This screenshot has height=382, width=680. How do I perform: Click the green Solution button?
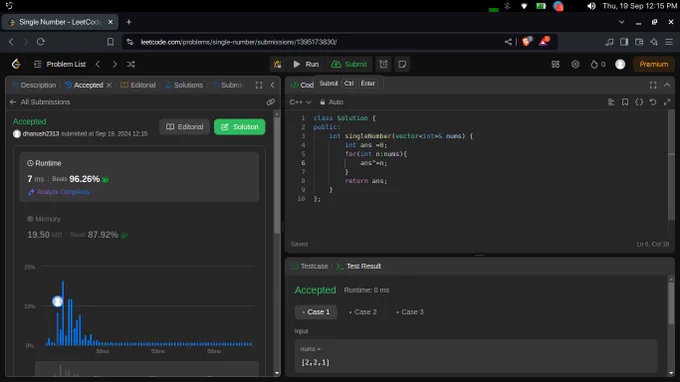239,127
